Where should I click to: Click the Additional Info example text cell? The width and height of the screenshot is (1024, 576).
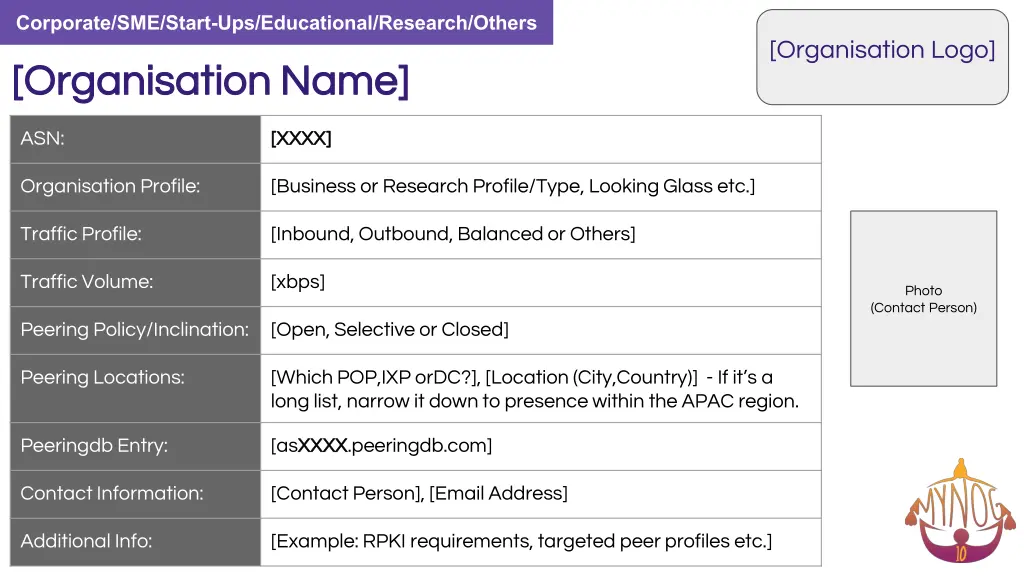(541, 542)
